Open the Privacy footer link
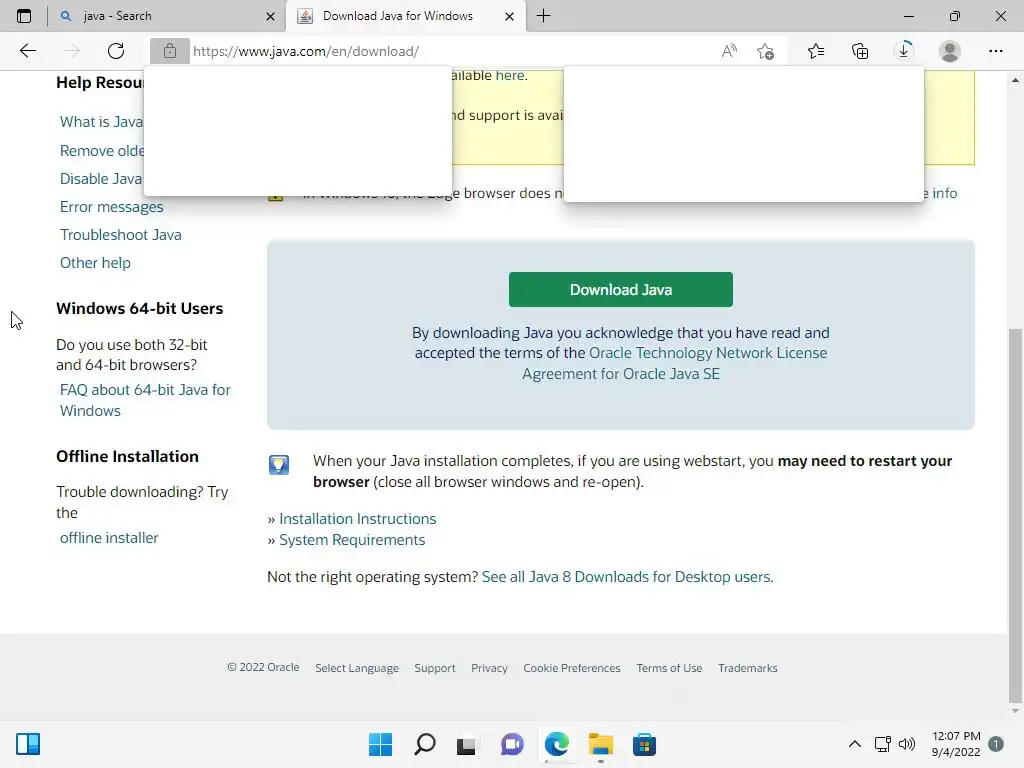The width and height of the screenshot is (1024, 768). point(489,668)
